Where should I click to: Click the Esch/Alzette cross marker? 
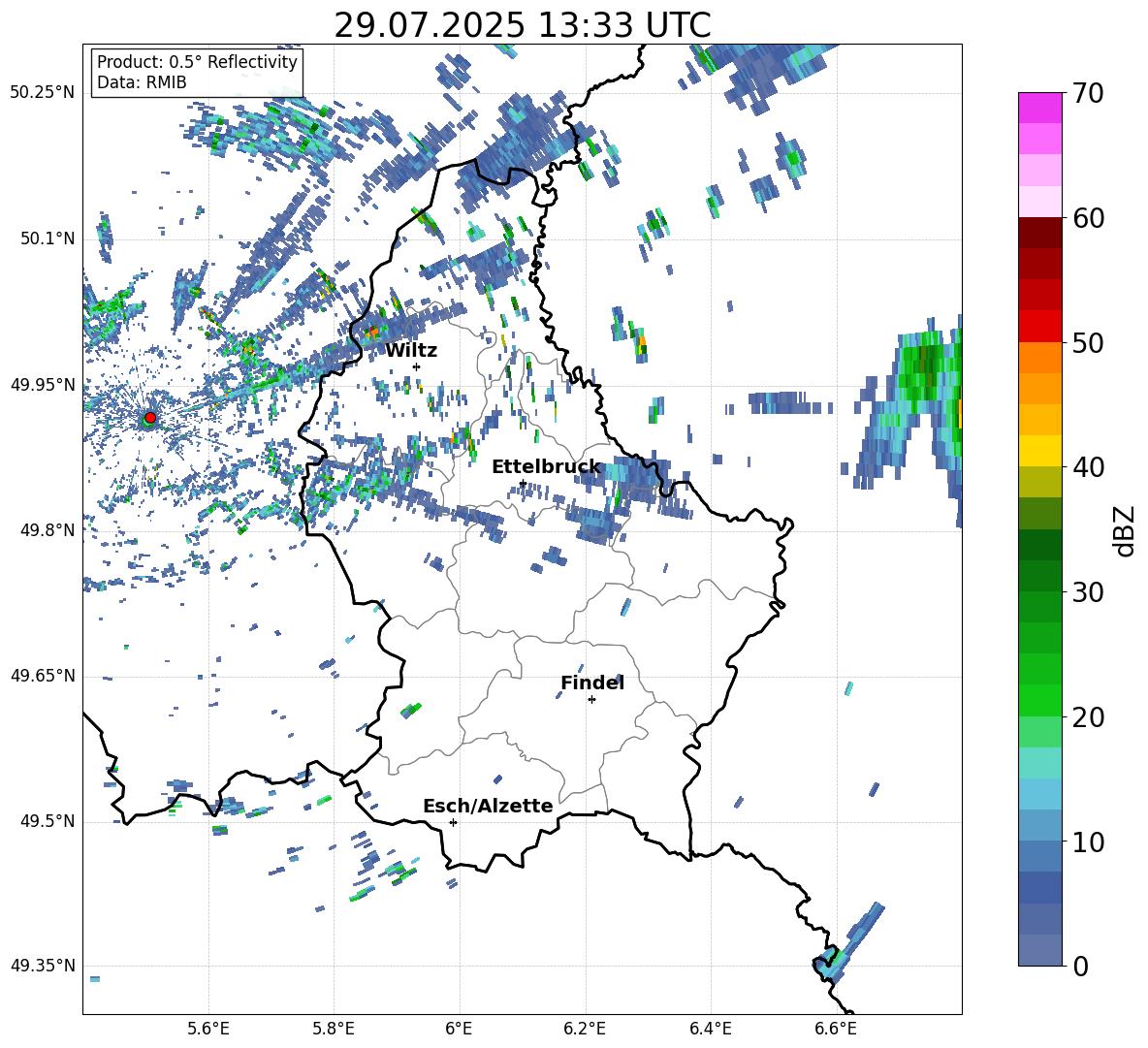coord(453,822)
